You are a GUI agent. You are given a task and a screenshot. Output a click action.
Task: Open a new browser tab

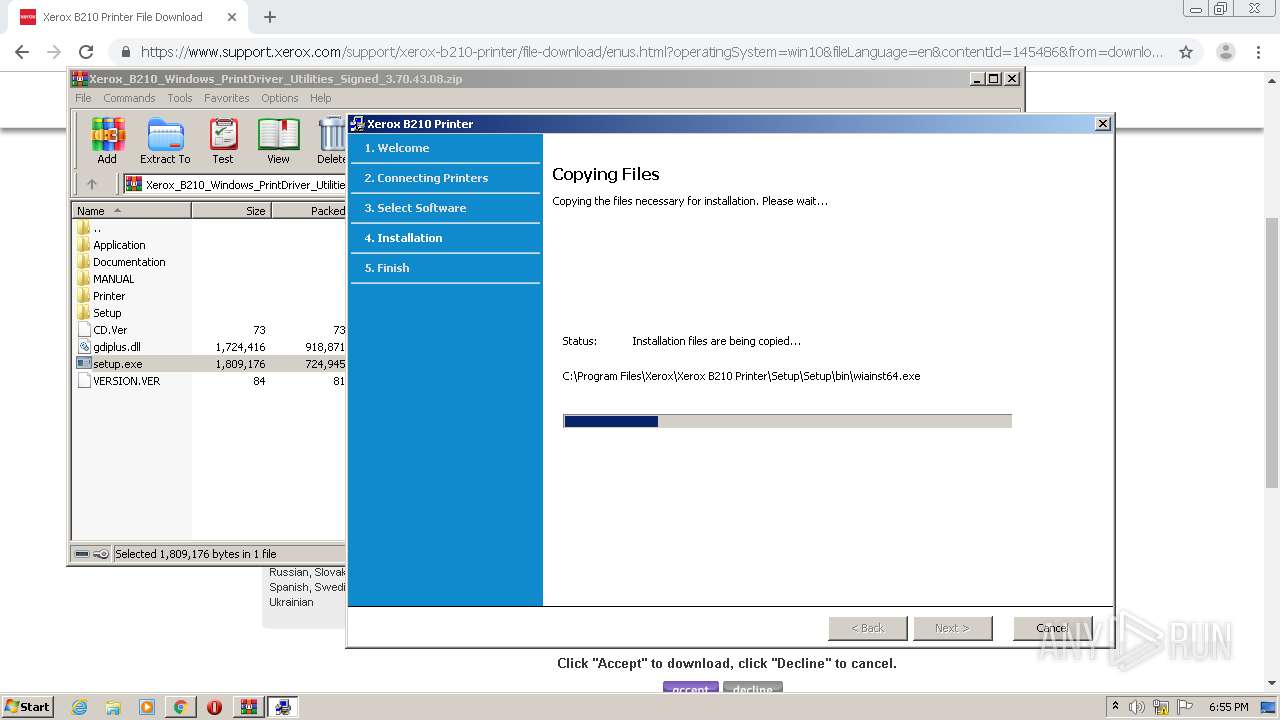(x=269, y=17)
